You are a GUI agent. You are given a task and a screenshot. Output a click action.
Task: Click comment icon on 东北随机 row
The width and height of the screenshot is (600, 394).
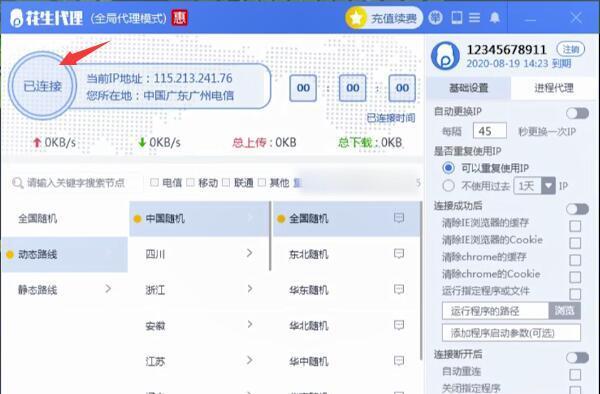point(399,254)
